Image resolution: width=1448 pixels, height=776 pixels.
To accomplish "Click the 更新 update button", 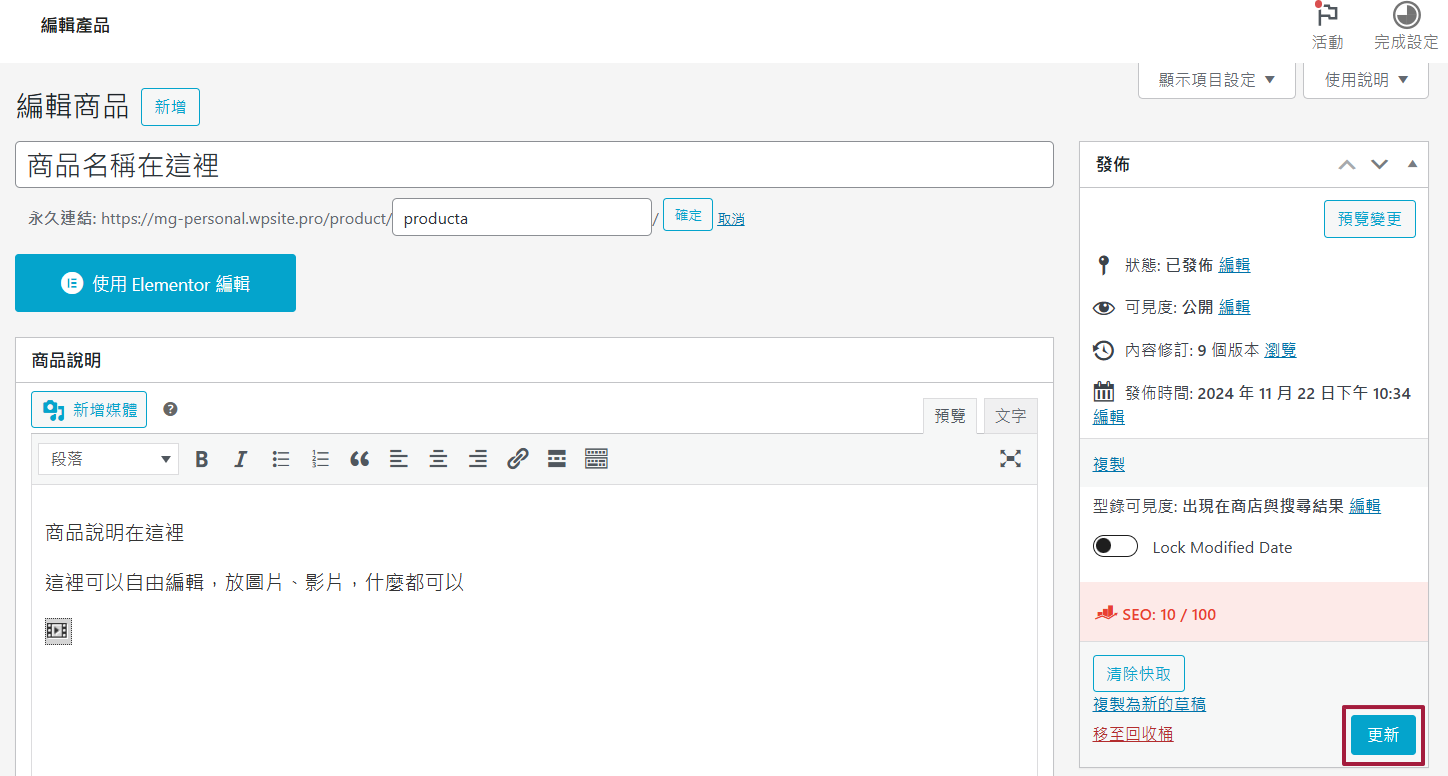I will pos(1383,735).
